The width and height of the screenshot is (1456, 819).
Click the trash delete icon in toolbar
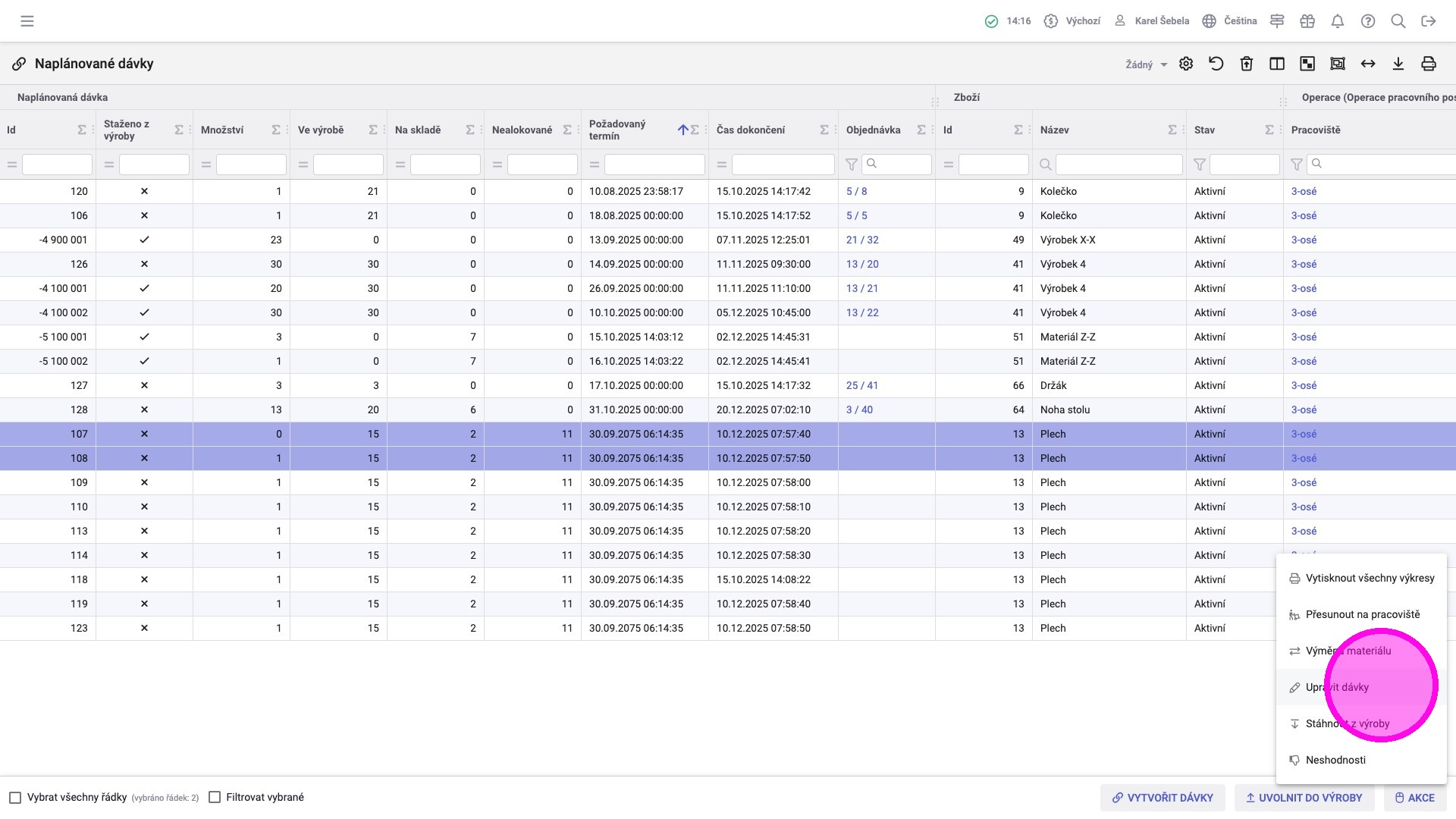tap(1247, 64)
